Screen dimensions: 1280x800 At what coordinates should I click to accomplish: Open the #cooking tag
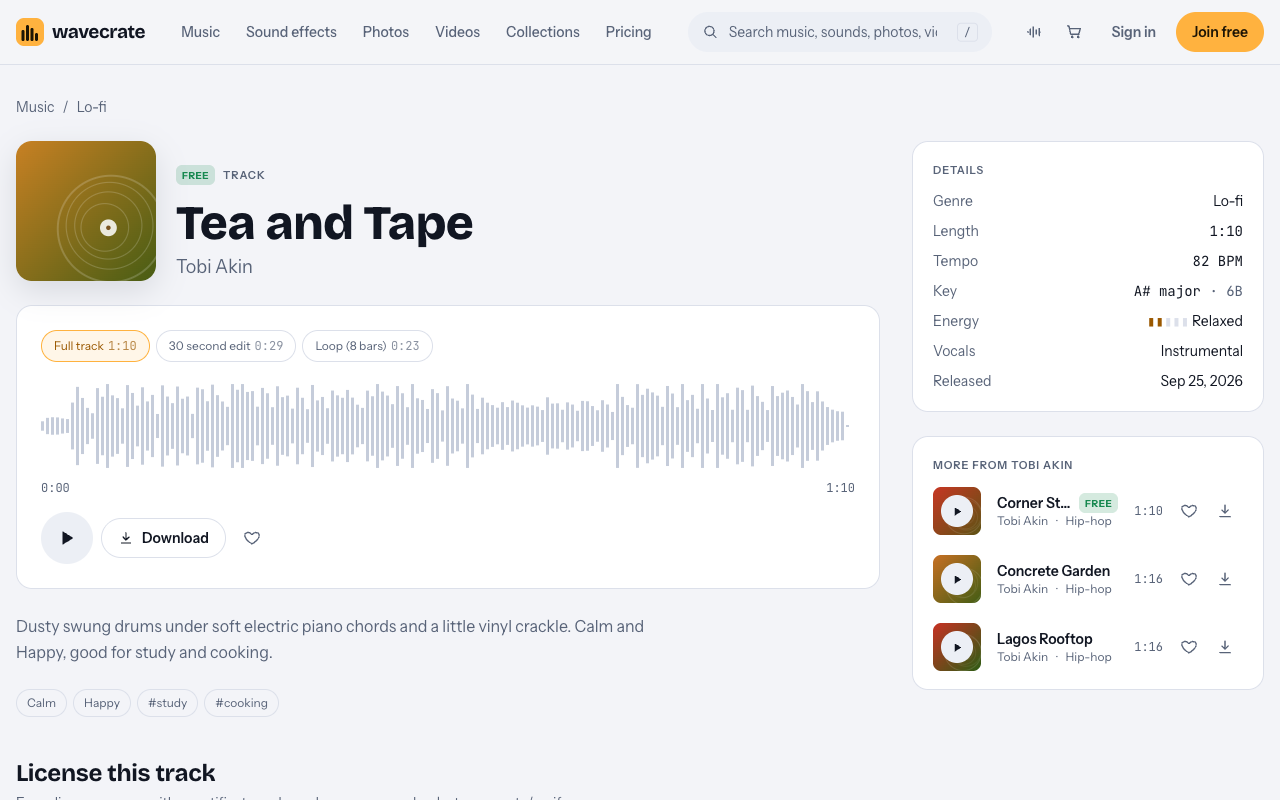tap(241, 703)
